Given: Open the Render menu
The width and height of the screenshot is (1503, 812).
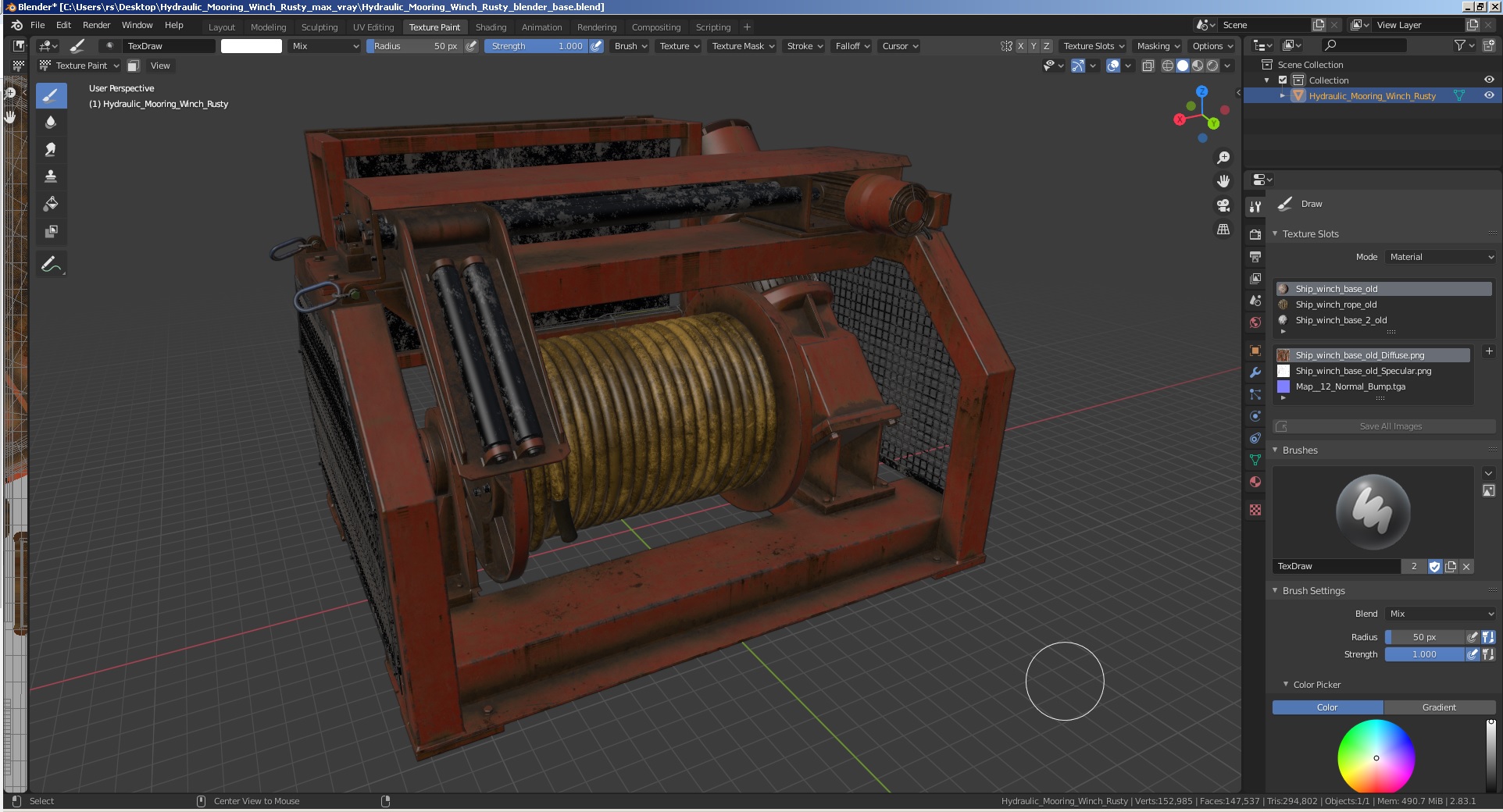Looking at the screenshot, I should point(97,25).
